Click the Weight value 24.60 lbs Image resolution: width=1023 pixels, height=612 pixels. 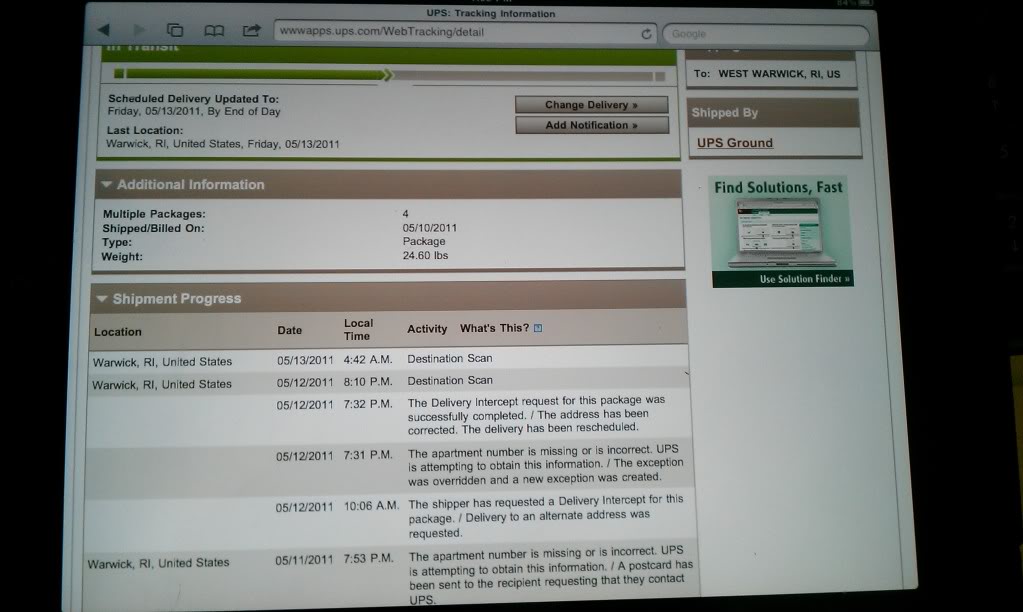tap(425, 255)
